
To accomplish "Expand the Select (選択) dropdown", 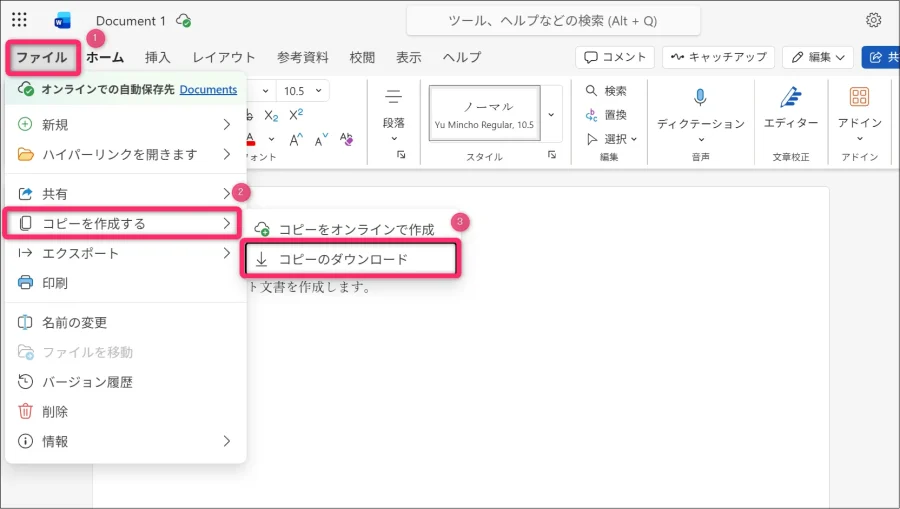I will click(x=612, y=138).
